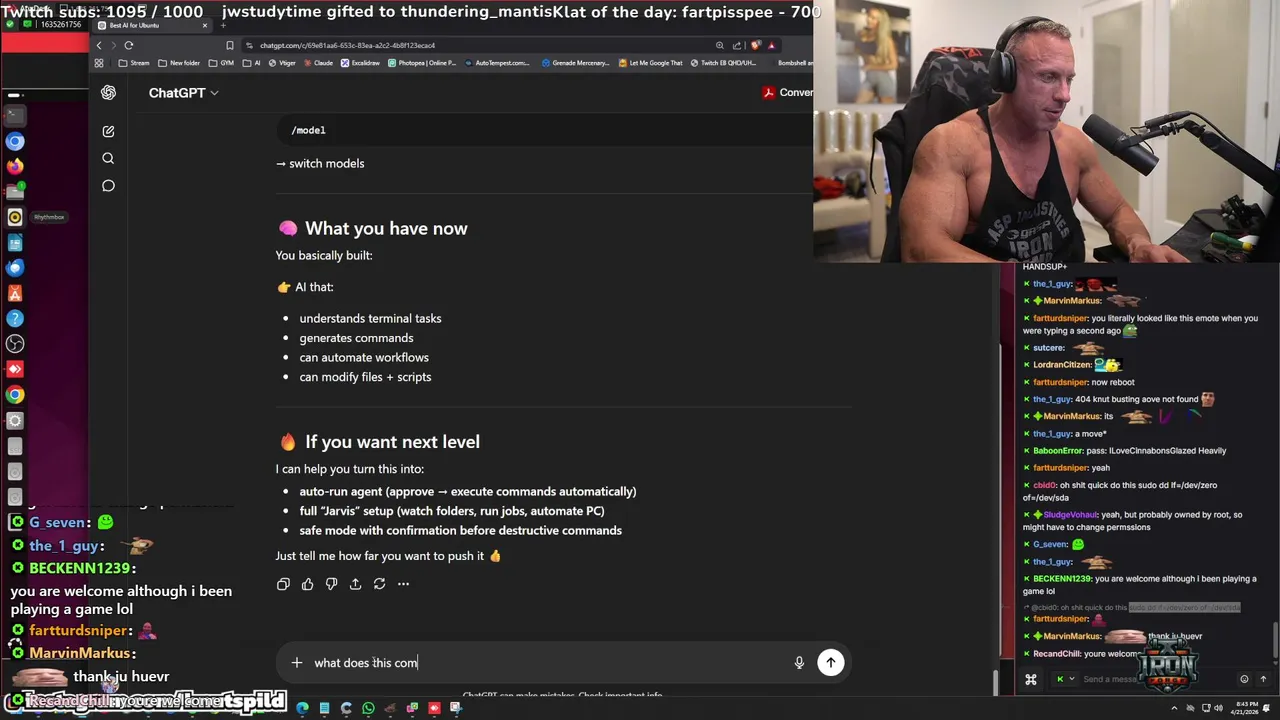Image resolution: width=1280 pixels, height=720 pixels.
Task: Start a new chat from sidebar
Action: [x=108, y=131]
